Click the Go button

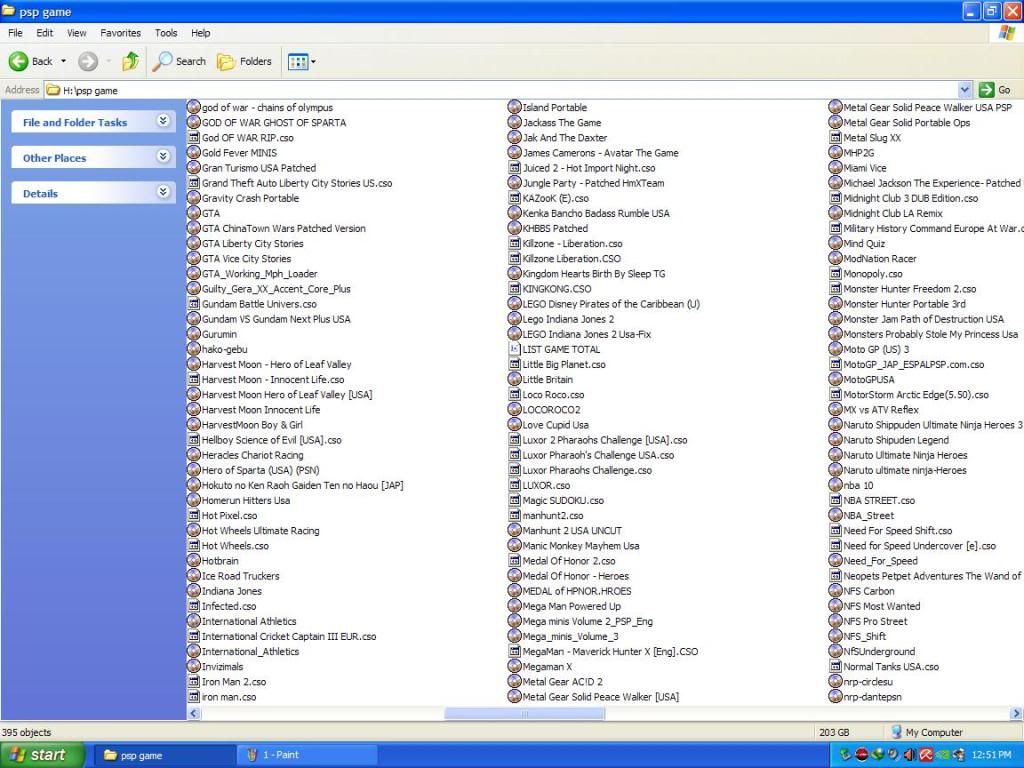pos(996,90)
